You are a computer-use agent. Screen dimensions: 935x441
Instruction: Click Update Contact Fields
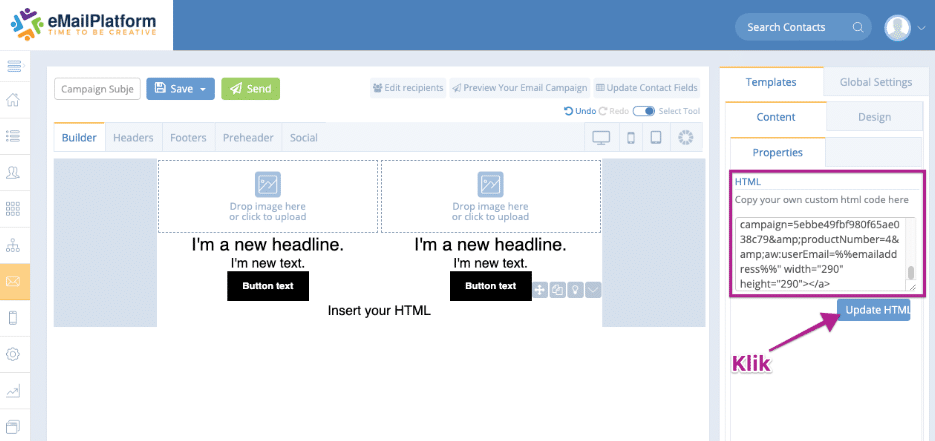646,88
